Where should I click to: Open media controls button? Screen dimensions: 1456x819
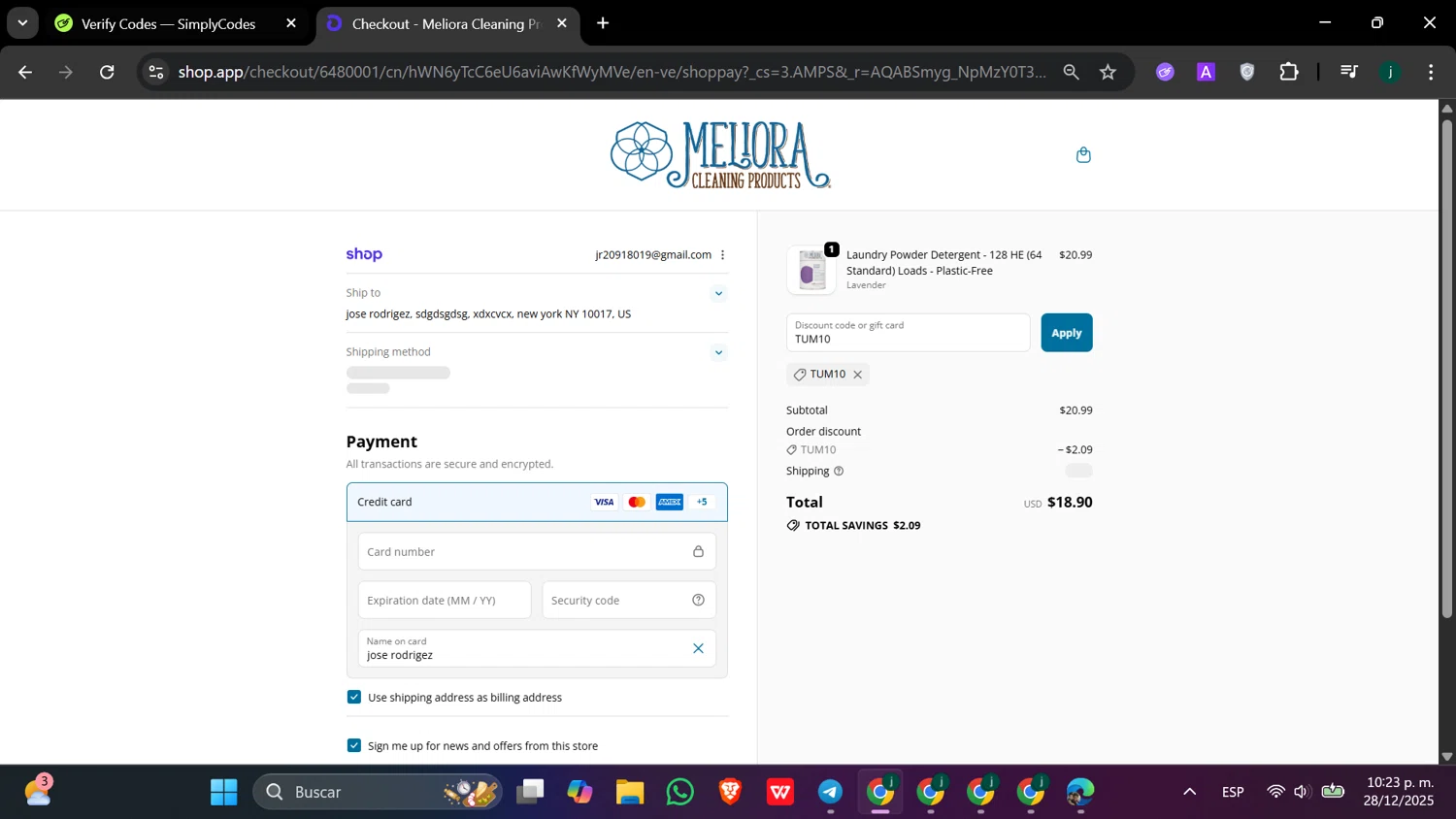pos(1348,72)
